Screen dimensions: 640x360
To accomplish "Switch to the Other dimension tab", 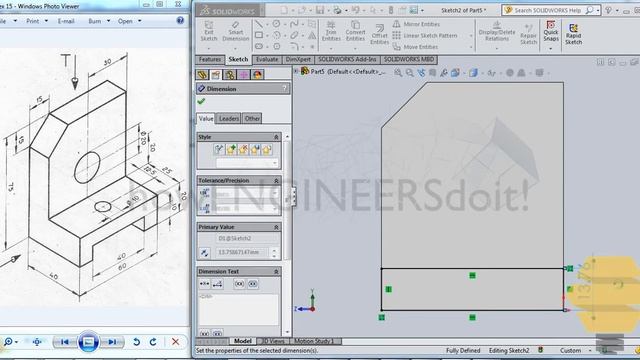I will click(x=252, y=119).
